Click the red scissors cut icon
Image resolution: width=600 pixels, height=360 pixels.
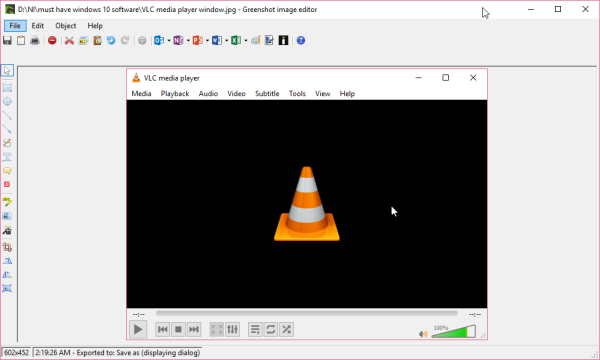(69, 40)
